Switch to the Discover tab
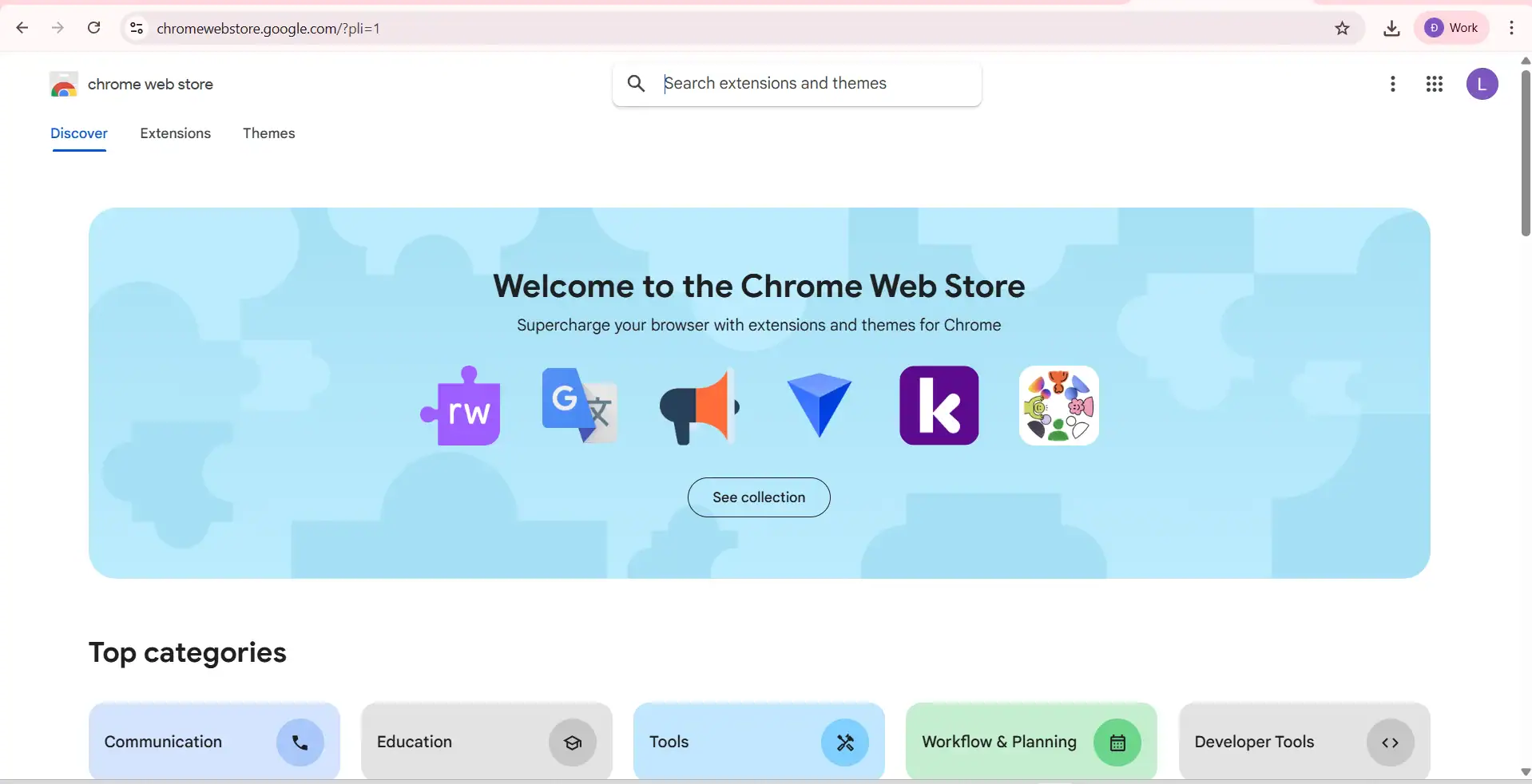 pyautogui.click(x=79, y=133)
